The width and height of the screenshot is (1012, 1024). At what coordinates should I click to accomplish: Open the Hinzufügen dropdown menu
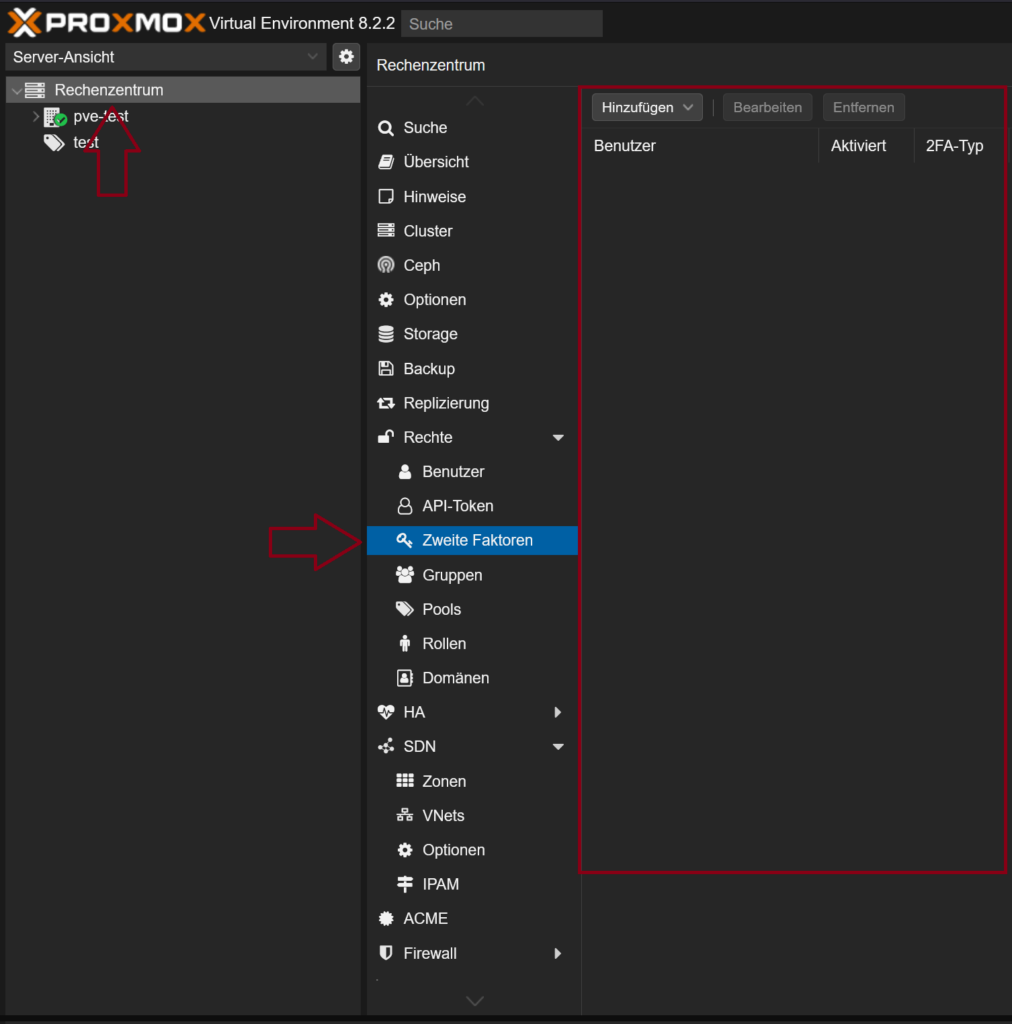pos(645,107)
